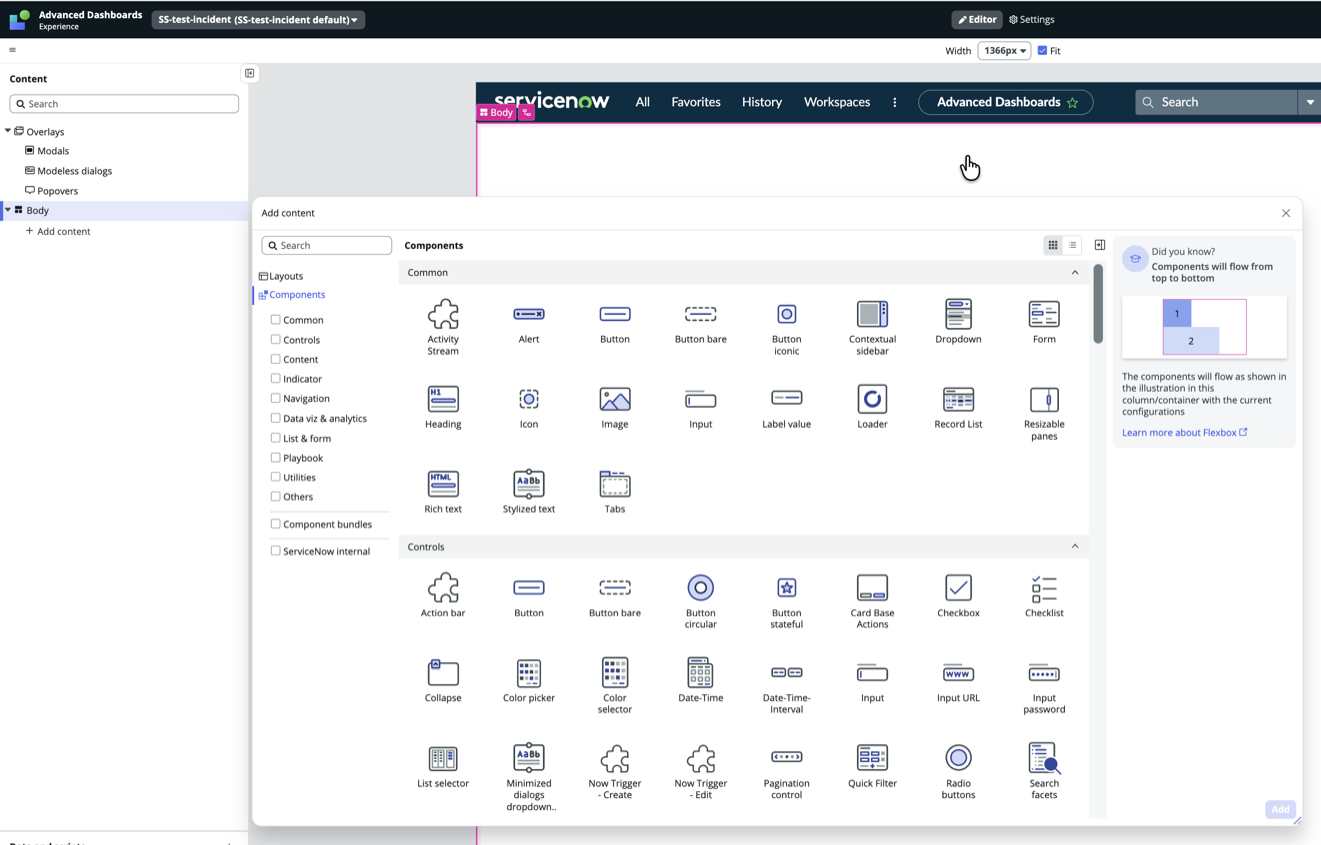Open the History menu
The width and height of the screenshot is (1321, 845).
click(x=762, y=102)
